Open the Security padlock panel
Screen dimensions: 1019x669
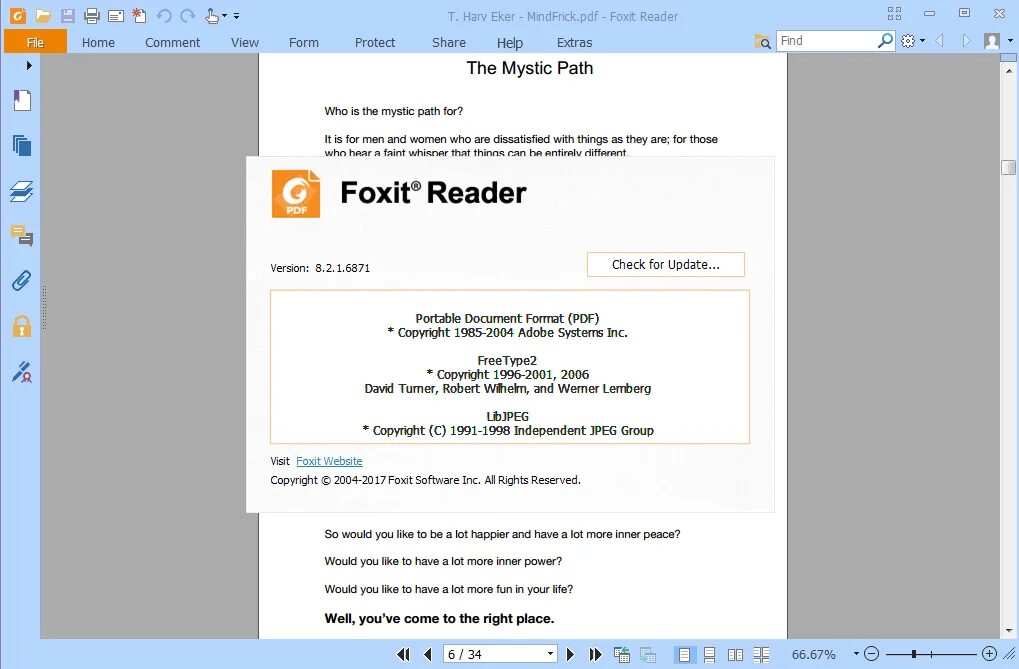[22, 326]
